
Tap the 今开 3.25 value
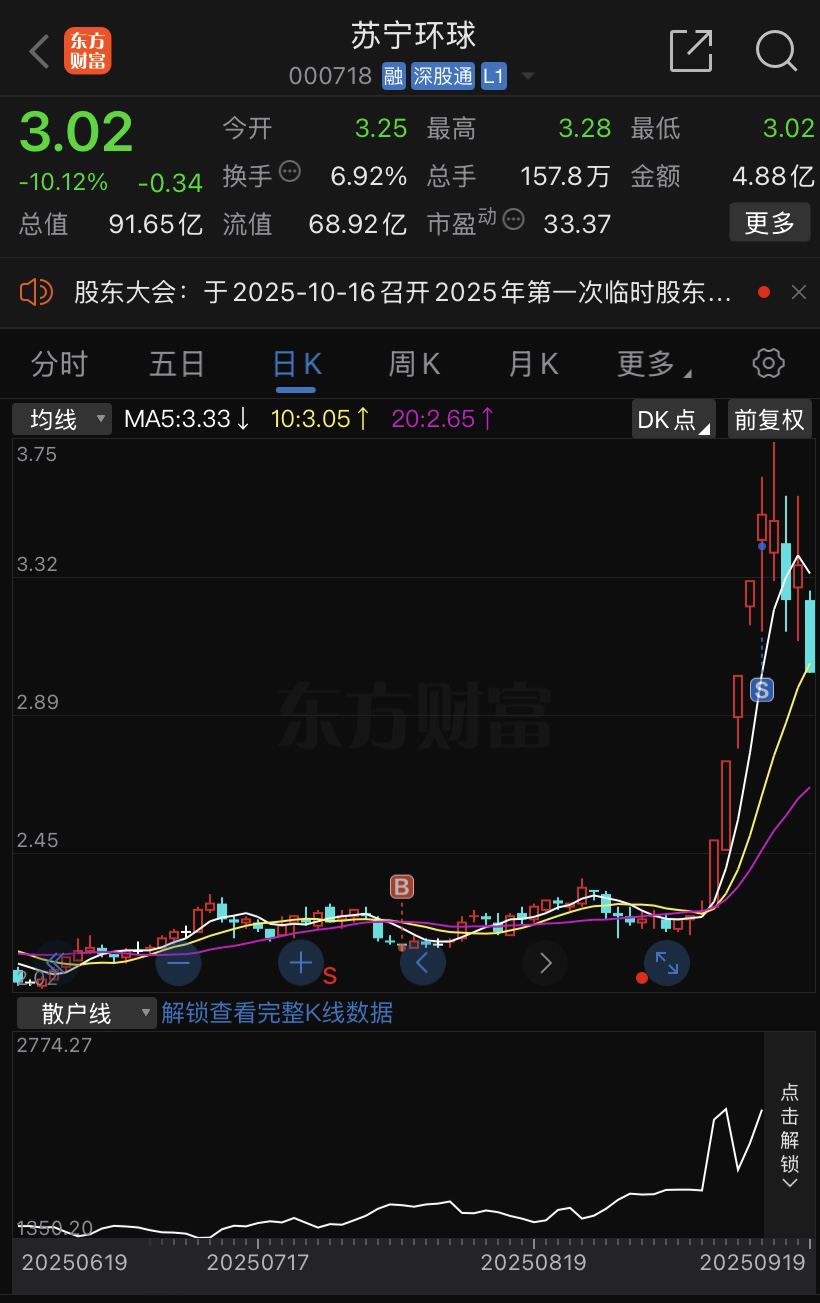[x=381, y=128]
